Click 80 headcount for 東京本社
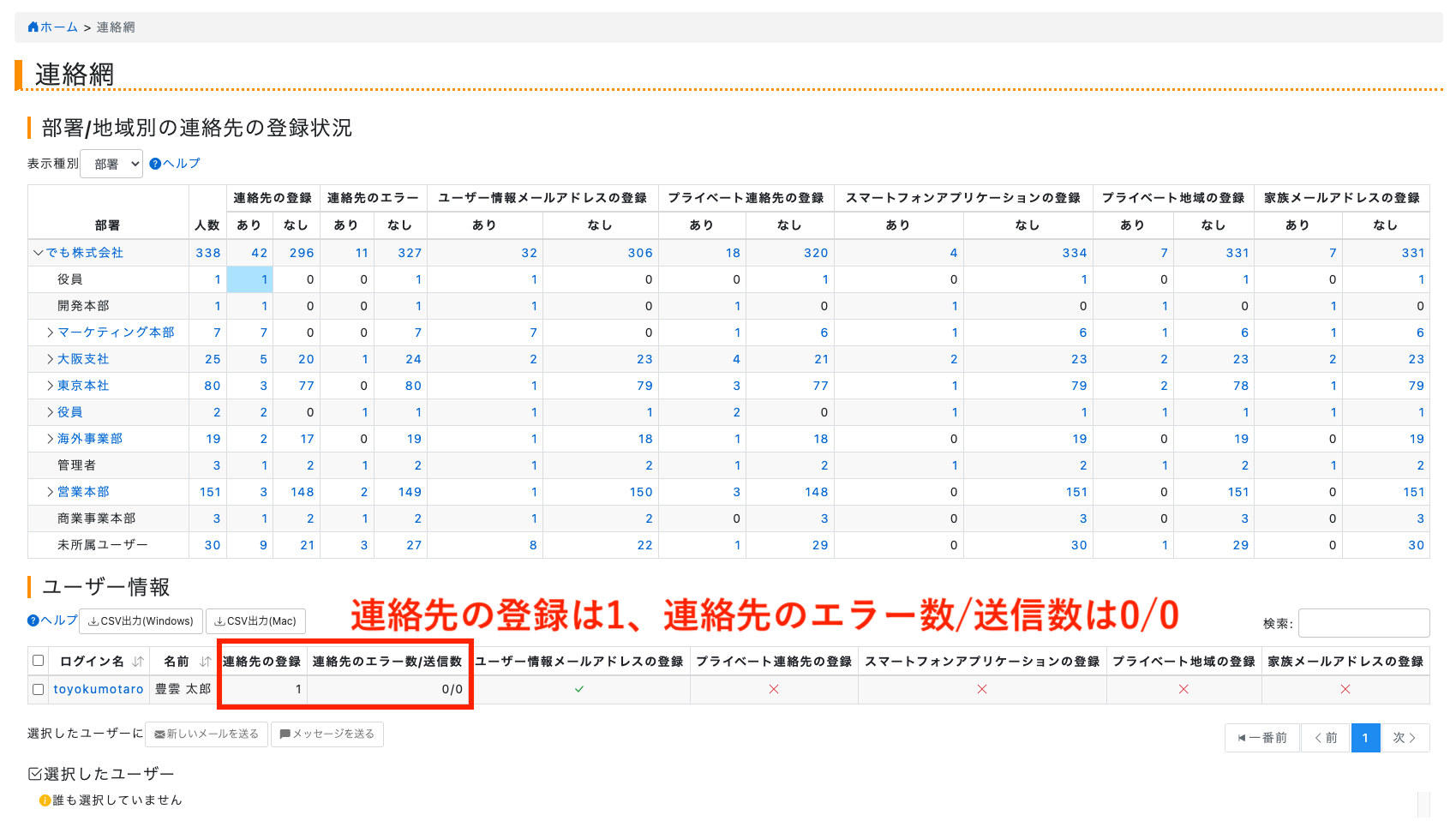Viewport: 1456px width, 821px height. (x=213, y=386)
